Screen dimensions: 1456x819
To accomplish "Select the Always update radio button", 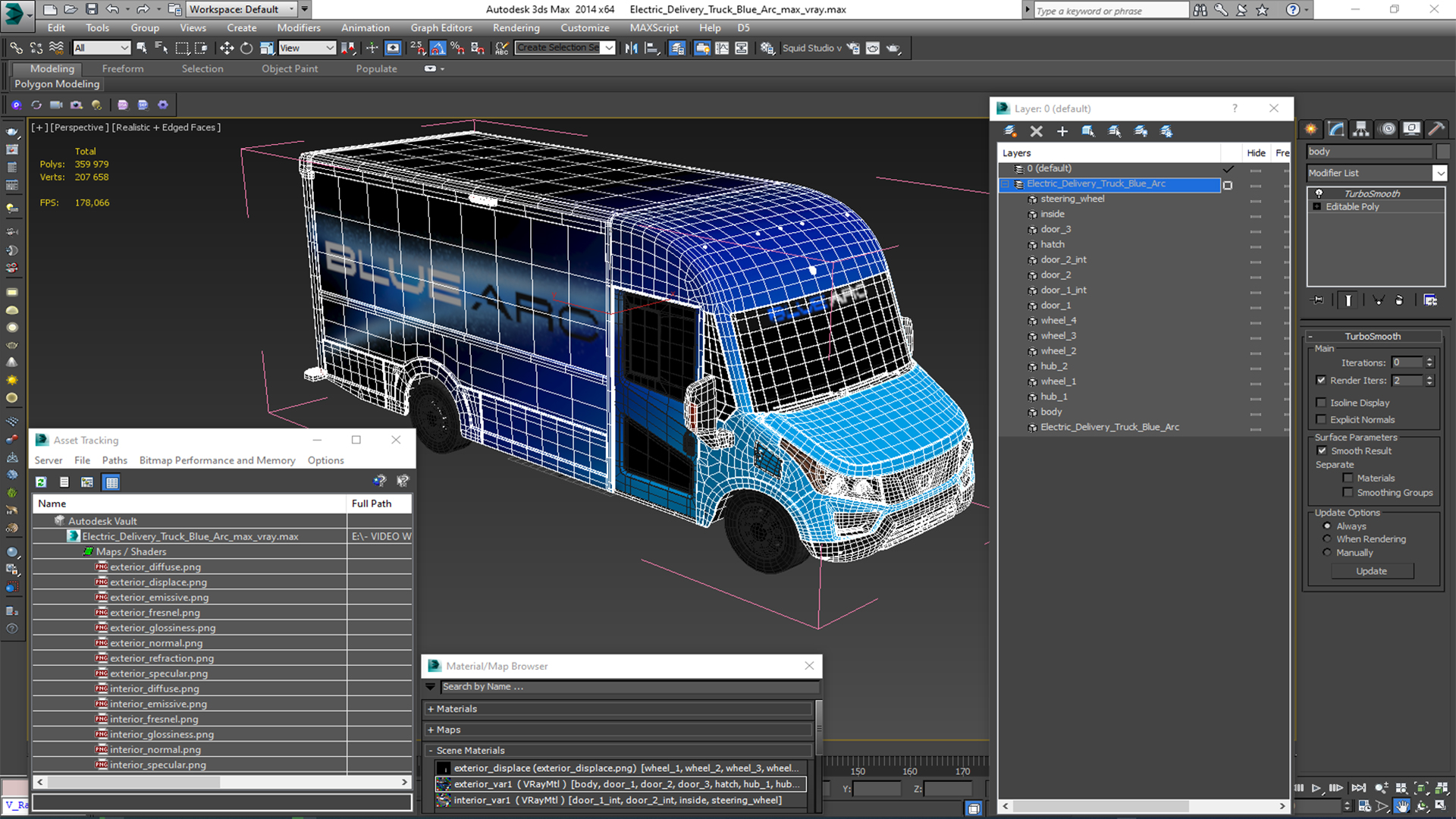I will point(1327,526).
